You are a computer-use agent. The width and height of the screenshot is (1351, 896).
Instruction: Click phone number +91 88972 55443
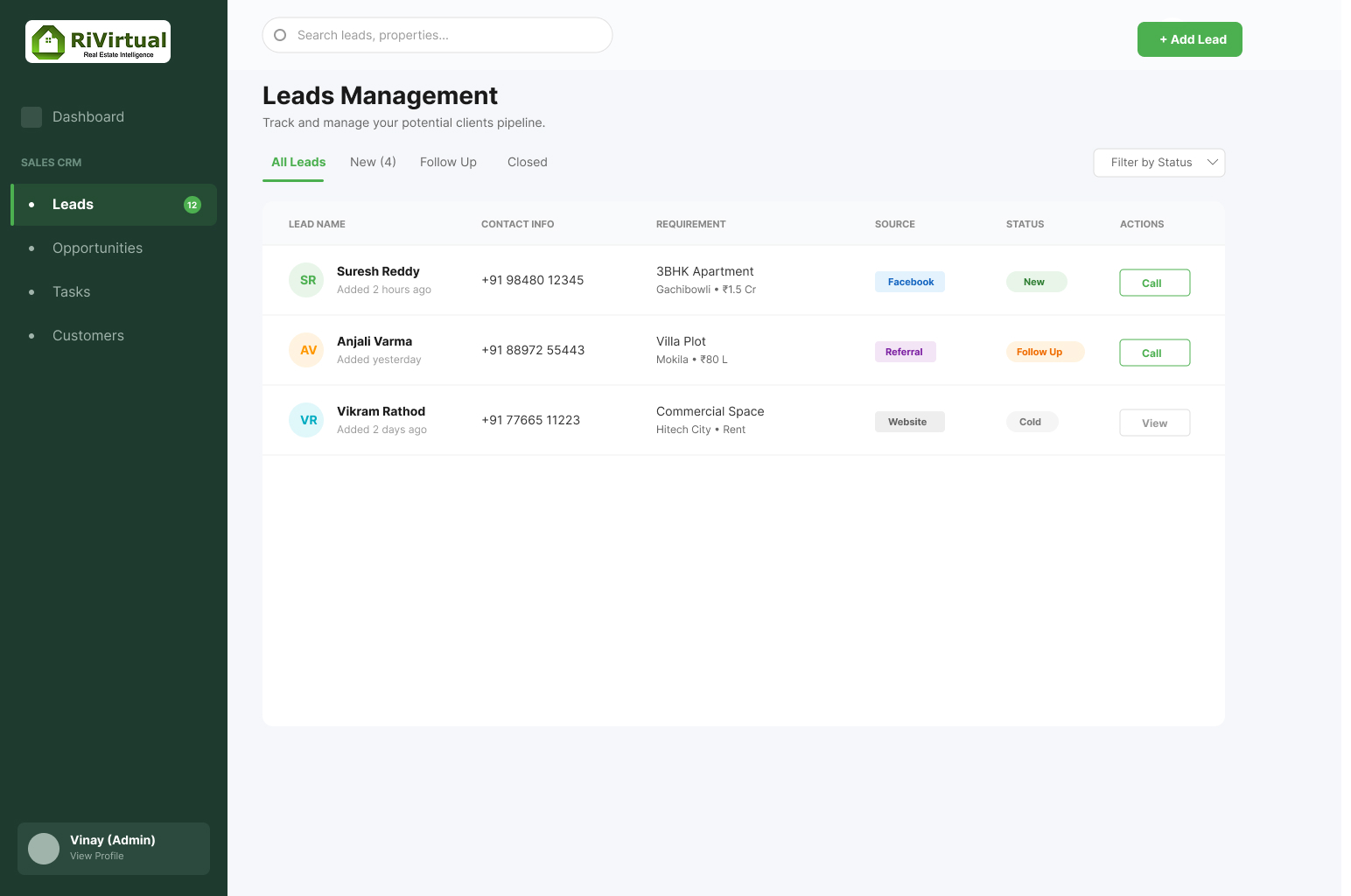tap(533, 350)
